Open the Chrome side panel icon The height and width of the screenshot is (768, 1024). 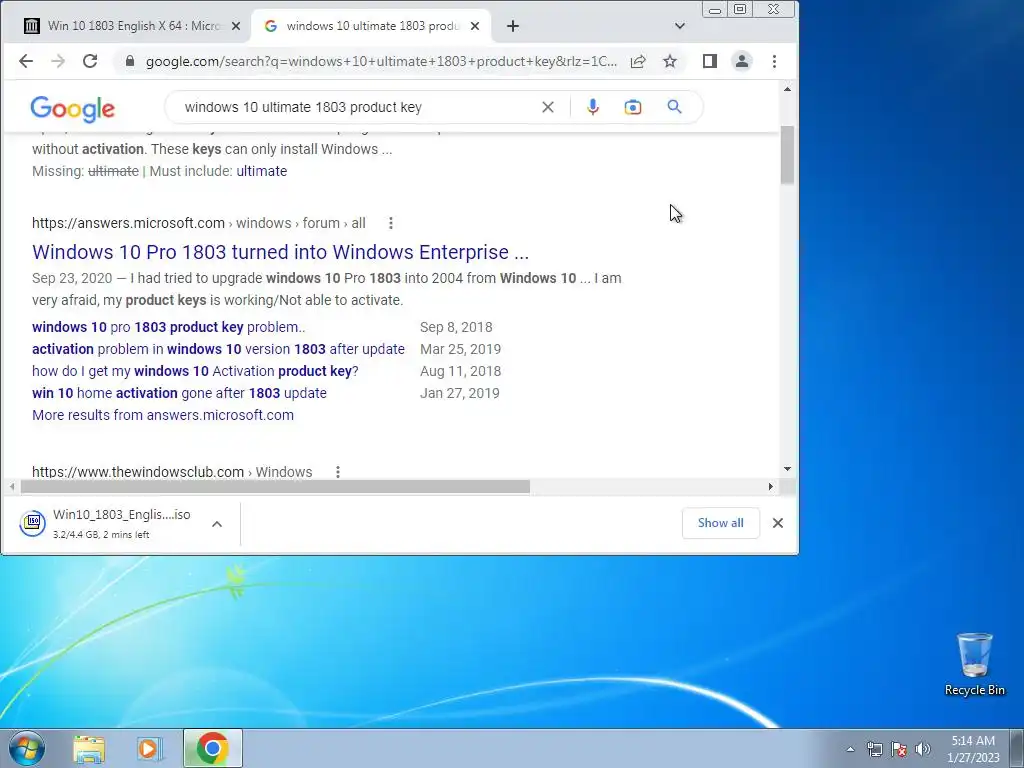click(710, 61)
